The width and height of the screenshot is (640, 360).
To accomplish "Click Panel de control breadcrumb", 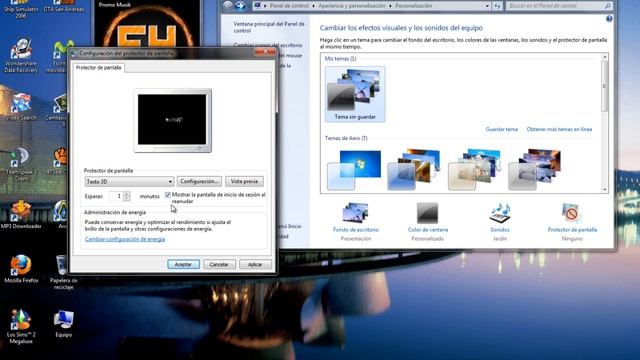I will tap(289, 6).
